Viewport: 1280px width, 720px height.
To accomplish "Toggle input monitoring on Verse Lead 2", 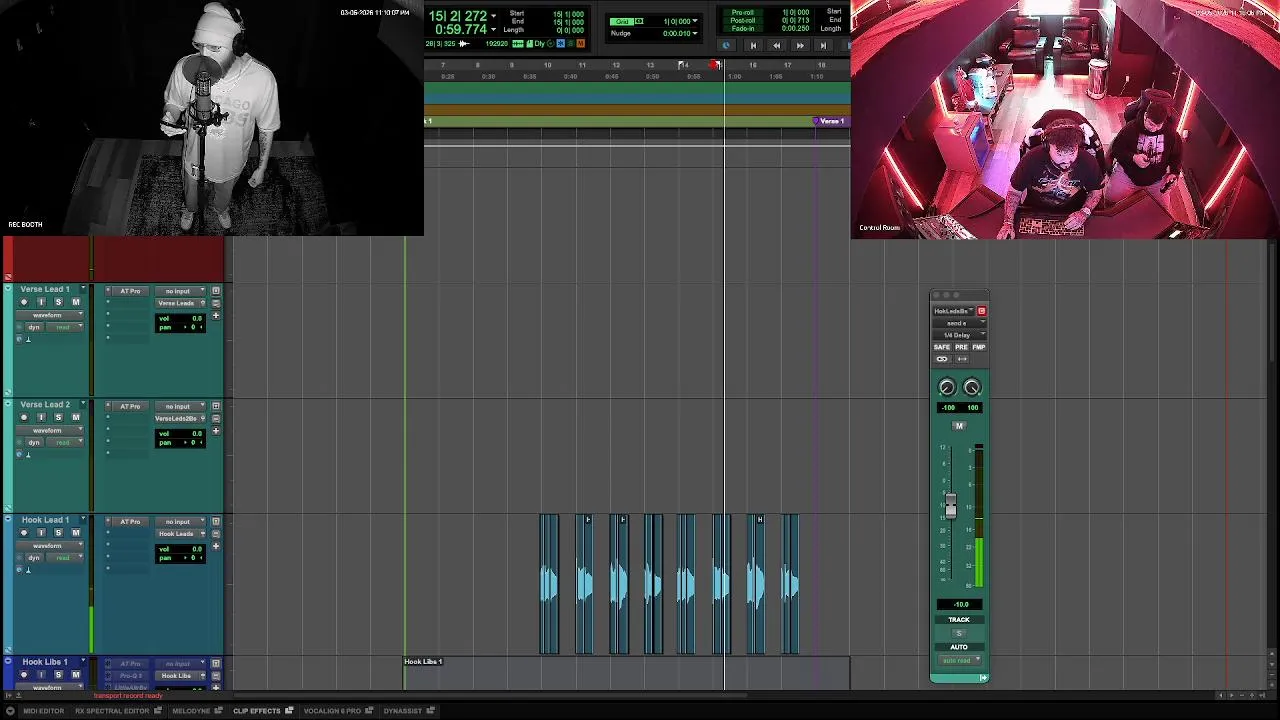I will (41, 417).
